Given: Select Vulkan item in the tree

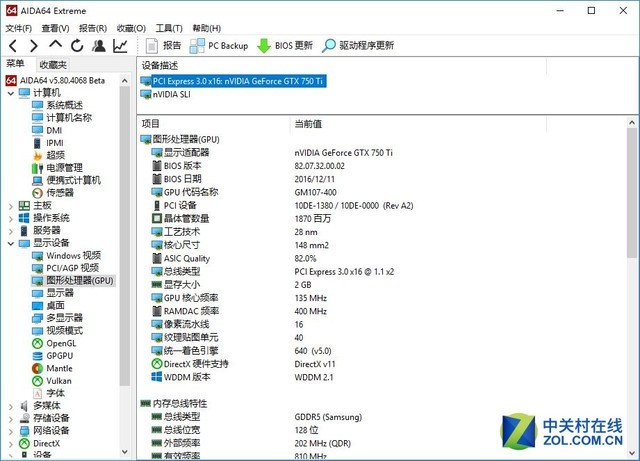Looking at the screenshot, I should [x=52, y=381].
